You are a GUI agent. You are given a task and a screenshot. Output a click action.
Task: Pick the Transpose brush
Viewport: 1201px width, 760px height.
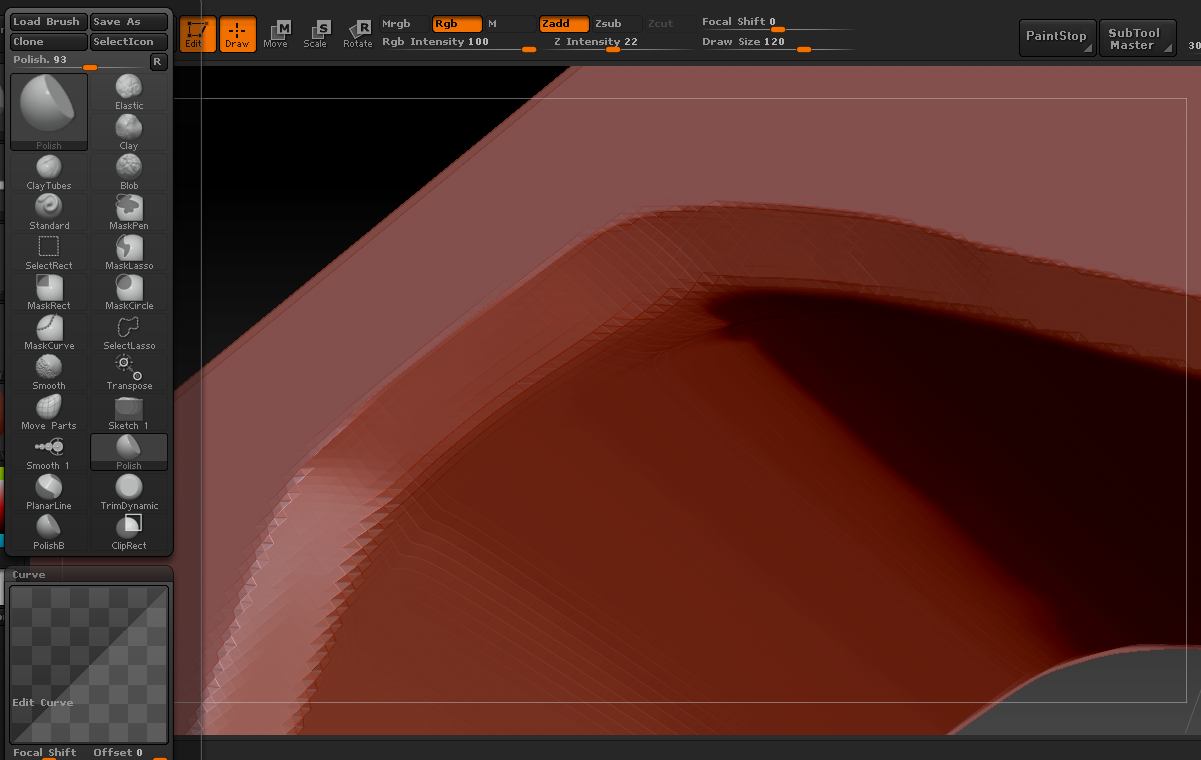[x=129, y=372]
